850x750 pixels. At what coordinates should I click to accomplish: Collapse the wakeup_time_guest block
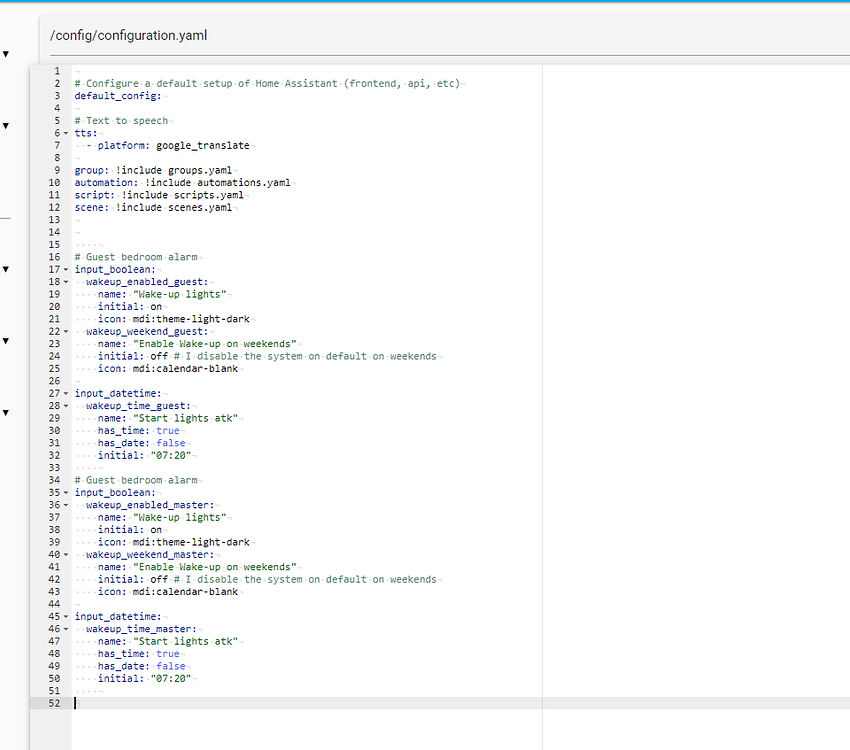(64, 405)
